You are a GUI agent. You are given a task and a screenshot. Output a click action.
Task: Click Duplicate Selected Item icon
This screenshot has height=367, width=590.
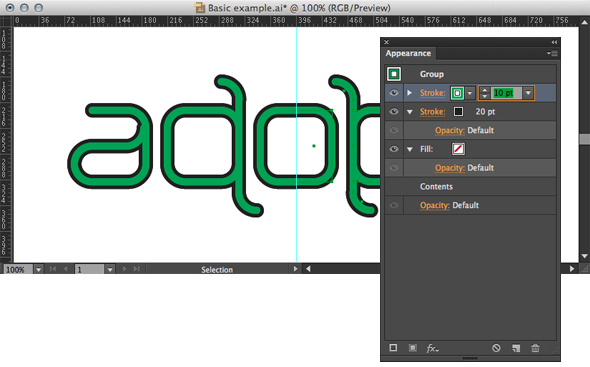click(x=516, y=348)
